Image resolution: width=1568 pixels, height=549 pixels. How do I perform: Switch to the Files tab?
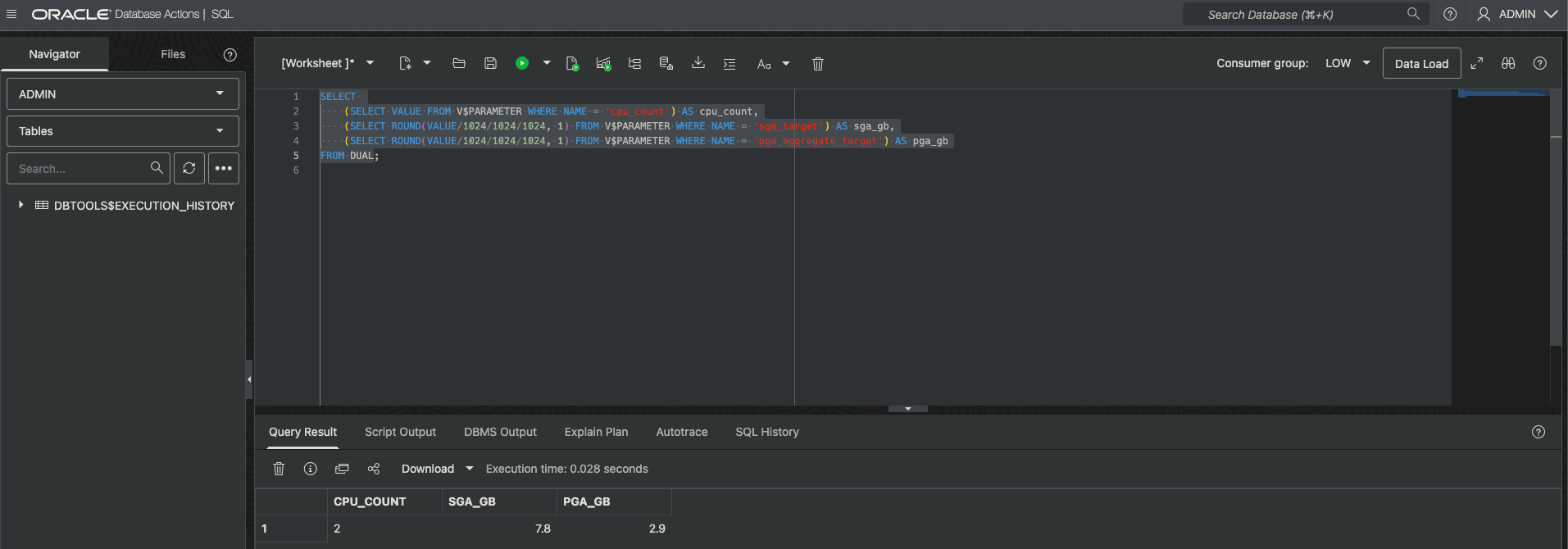click(173, 54)
